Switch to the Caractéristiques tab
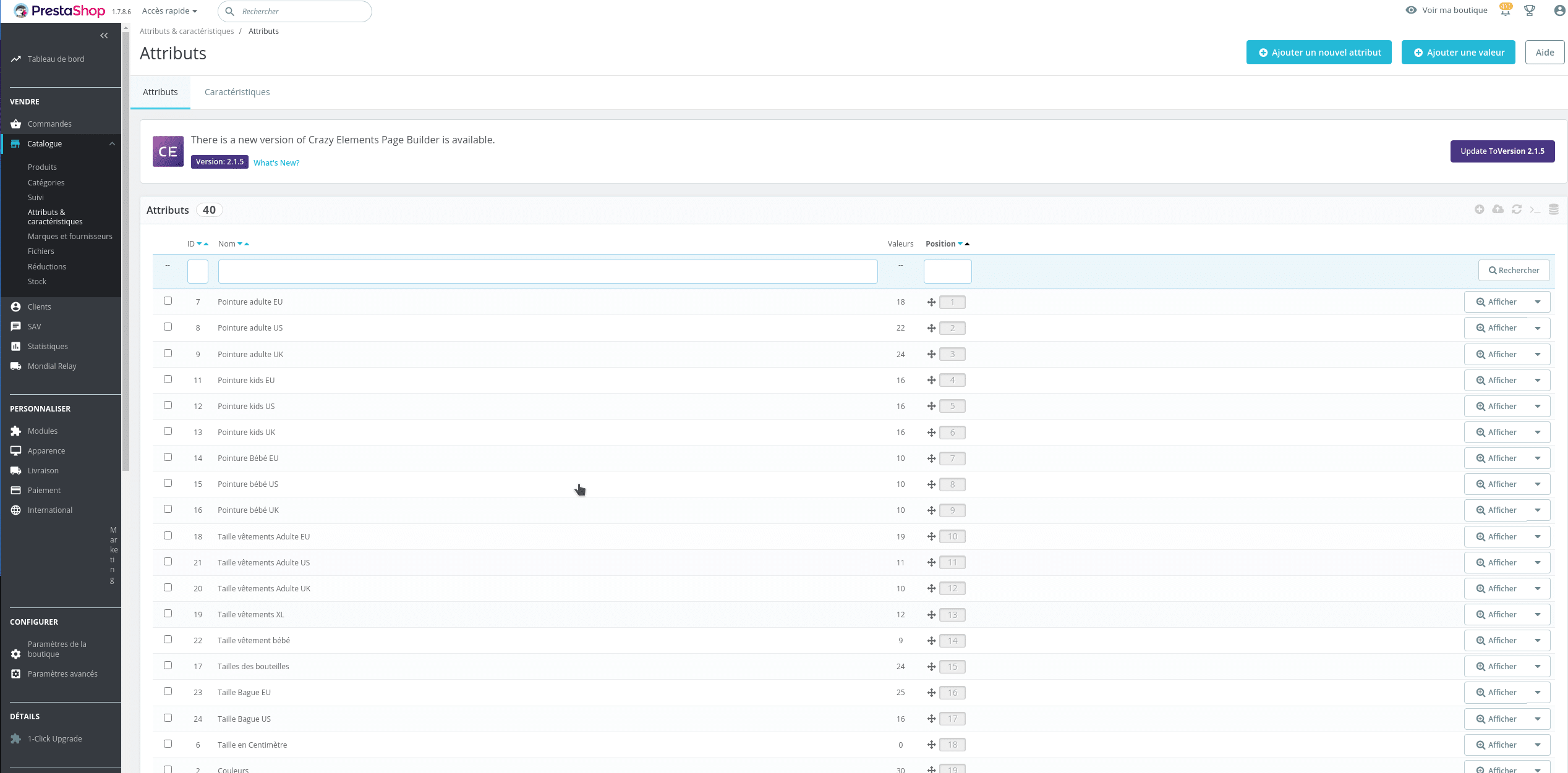 [237, 92]
